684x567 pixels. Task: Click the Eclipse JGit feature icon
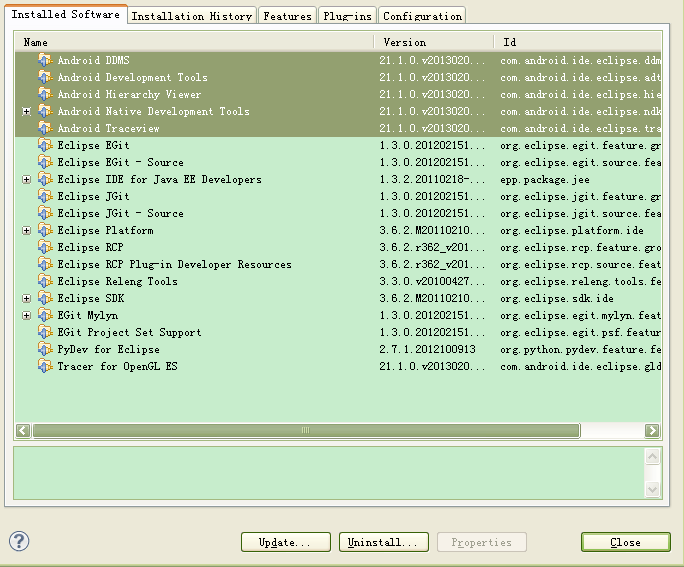(x=45, y=196)
